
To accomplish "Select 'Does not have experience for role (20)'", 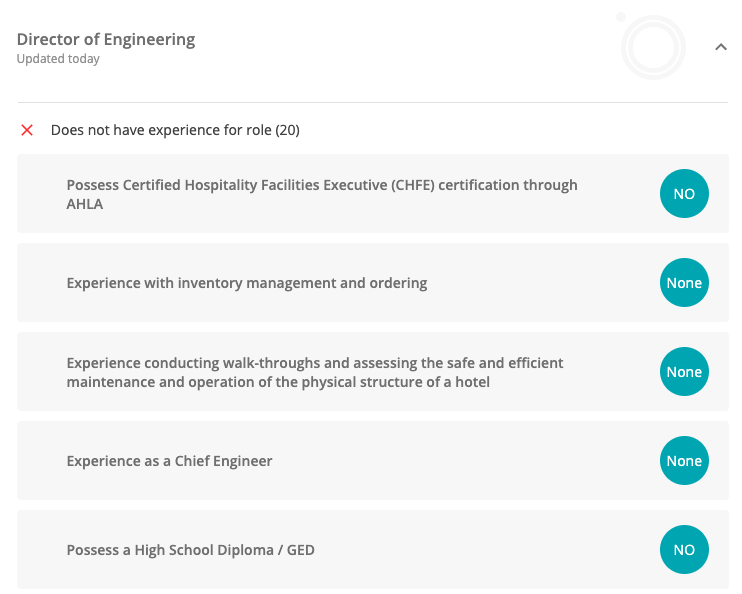I will tap(175, 130).
